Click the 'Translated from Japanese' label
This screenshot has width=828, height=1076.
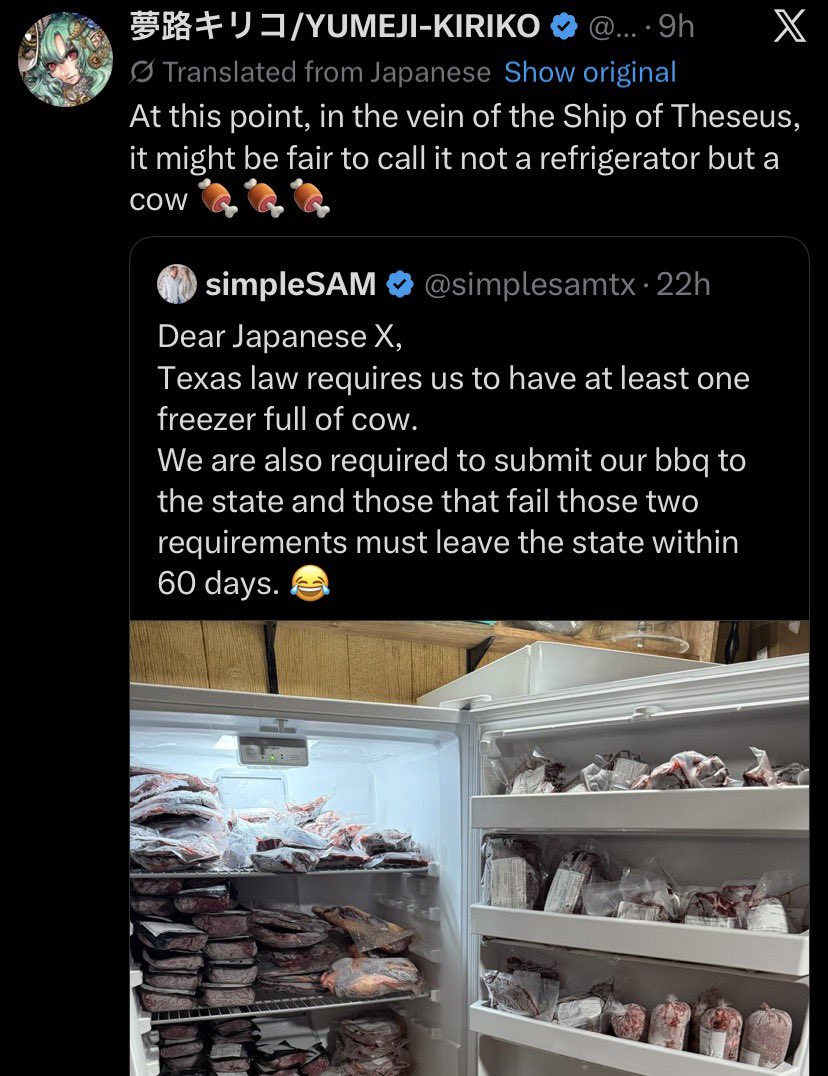click(326, 73)
